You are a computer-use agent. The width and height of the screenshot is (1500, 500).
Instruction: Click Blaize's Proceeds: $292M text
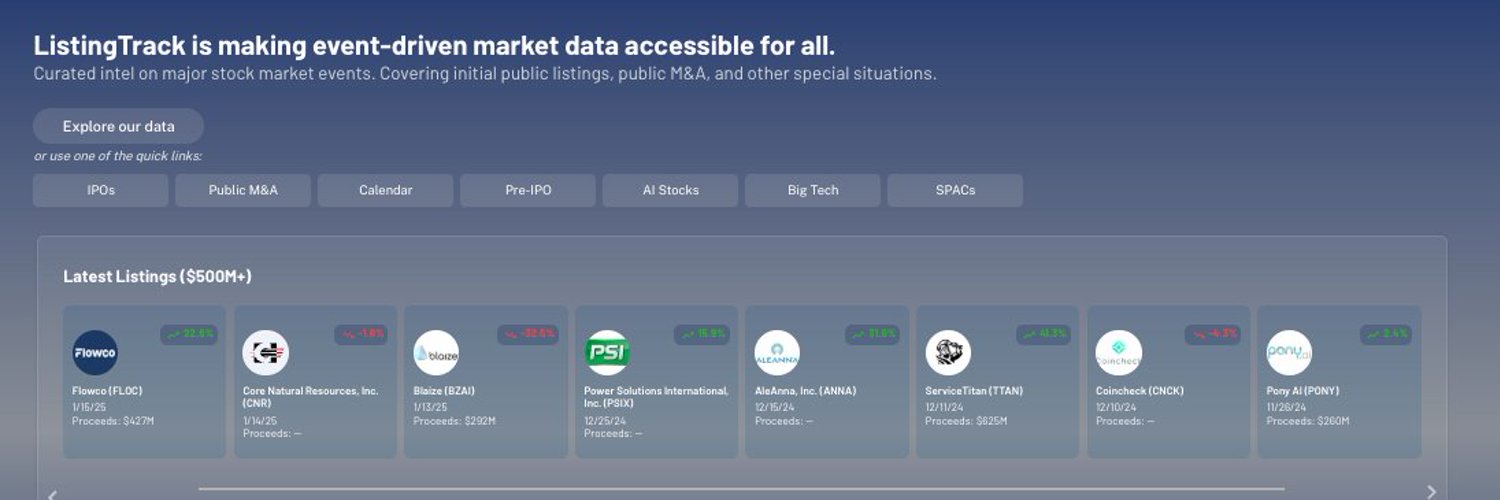pos(454,421)
